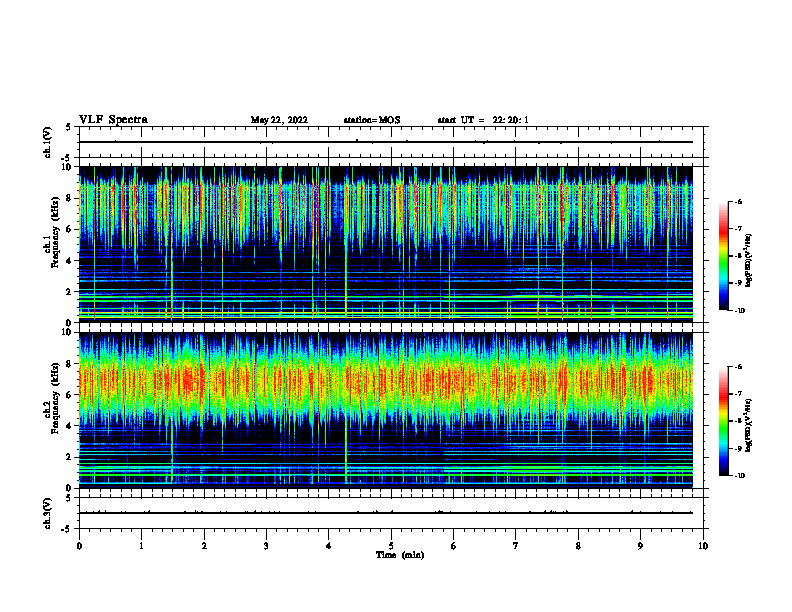This screenshot has height=612, width=792.
Task: Click the "-10" tick on the ch.1 colorbar
Action: click(739, 311)
